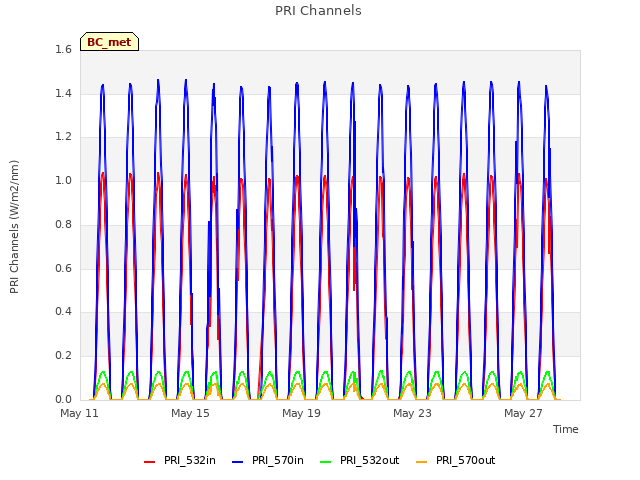The width and height of the screenshot is (640, 480).
Task: Click the 0.0 y-axis tick label
Action: pos(63,399)
